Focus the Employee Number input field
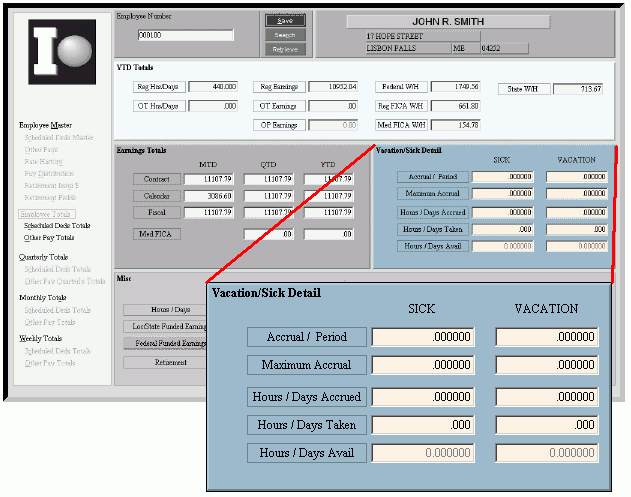The width and height of the screenshot is (631, 497). (185, 35)
